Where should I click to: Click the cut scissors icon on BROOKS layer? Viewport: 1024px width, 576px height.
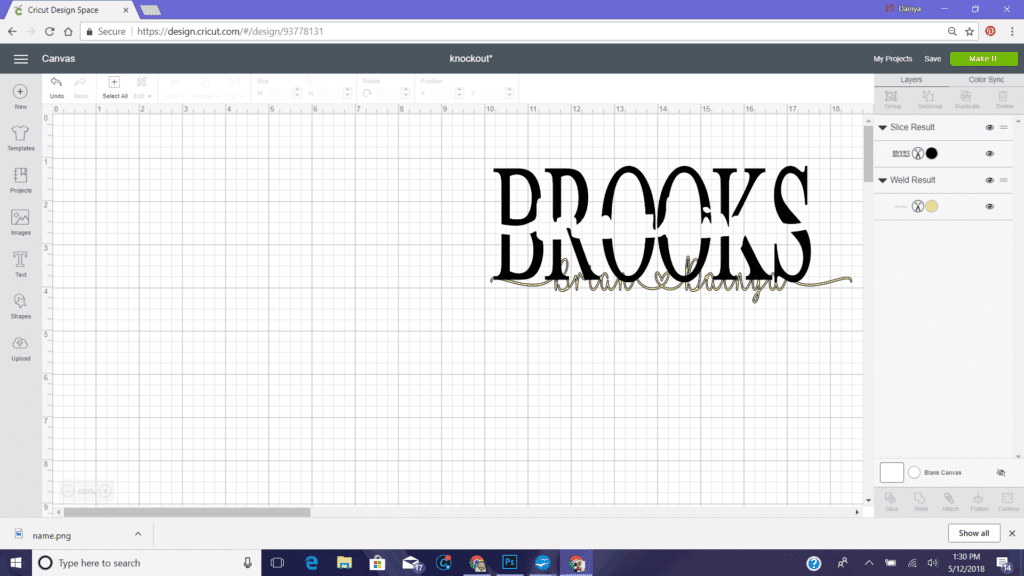point(918,153)
